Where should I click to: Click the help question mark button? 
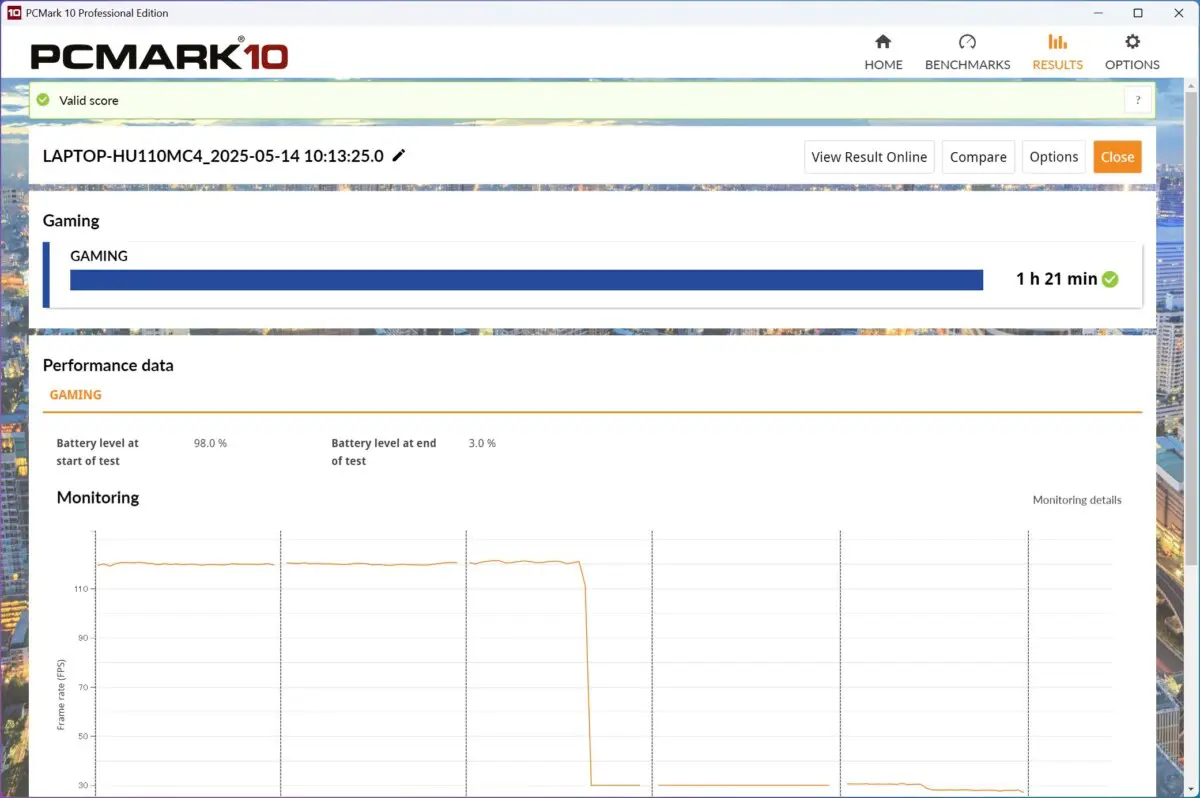pyautogui.click(x=1138, y=100)
